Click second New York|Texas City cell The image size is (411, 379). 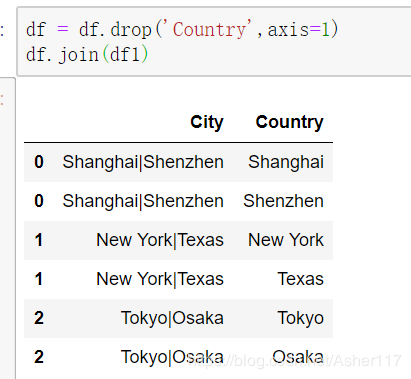pos(160,279)
